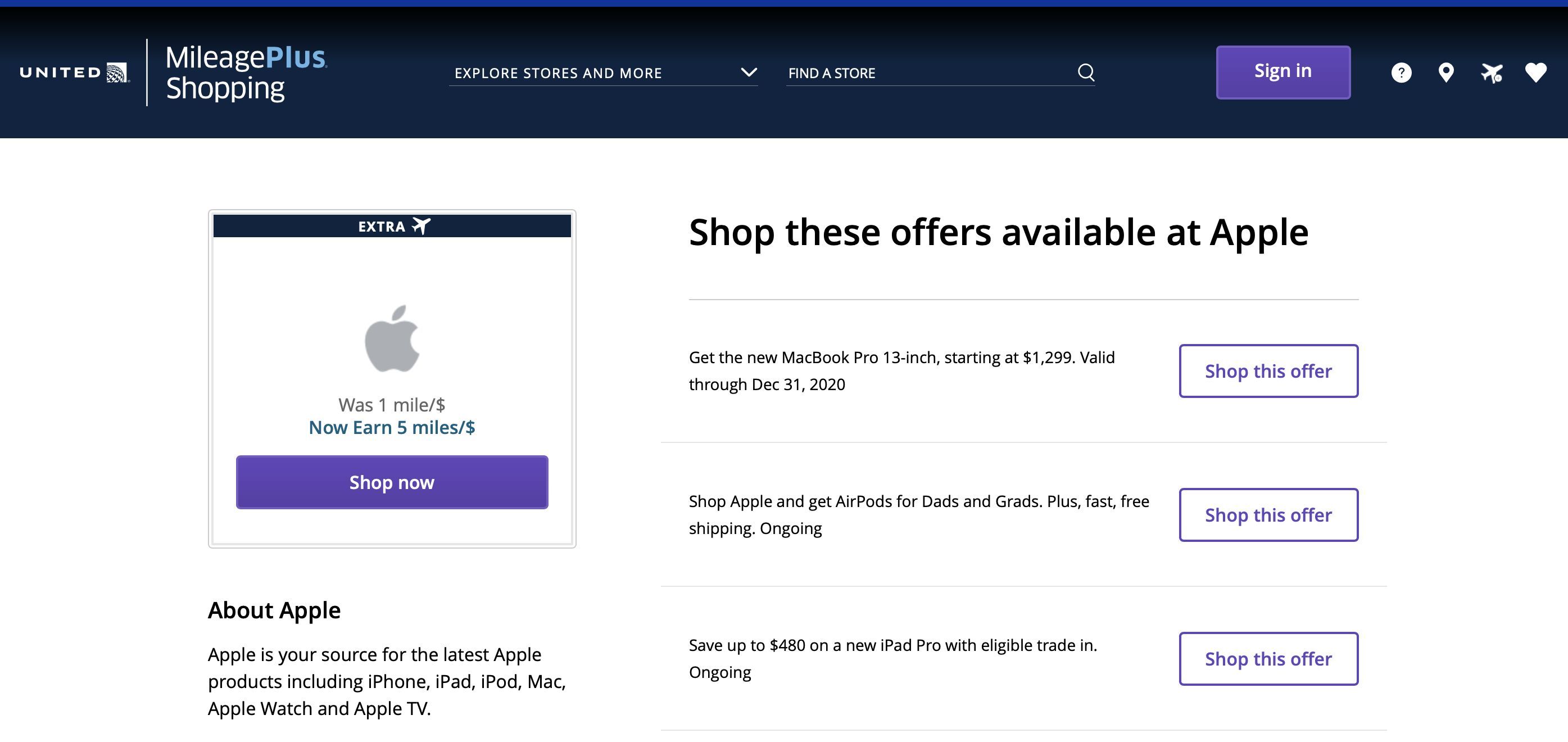Click AirPods offer description text
The height and width of the screenshot is (742, 1568).
[x=919, y=515]
